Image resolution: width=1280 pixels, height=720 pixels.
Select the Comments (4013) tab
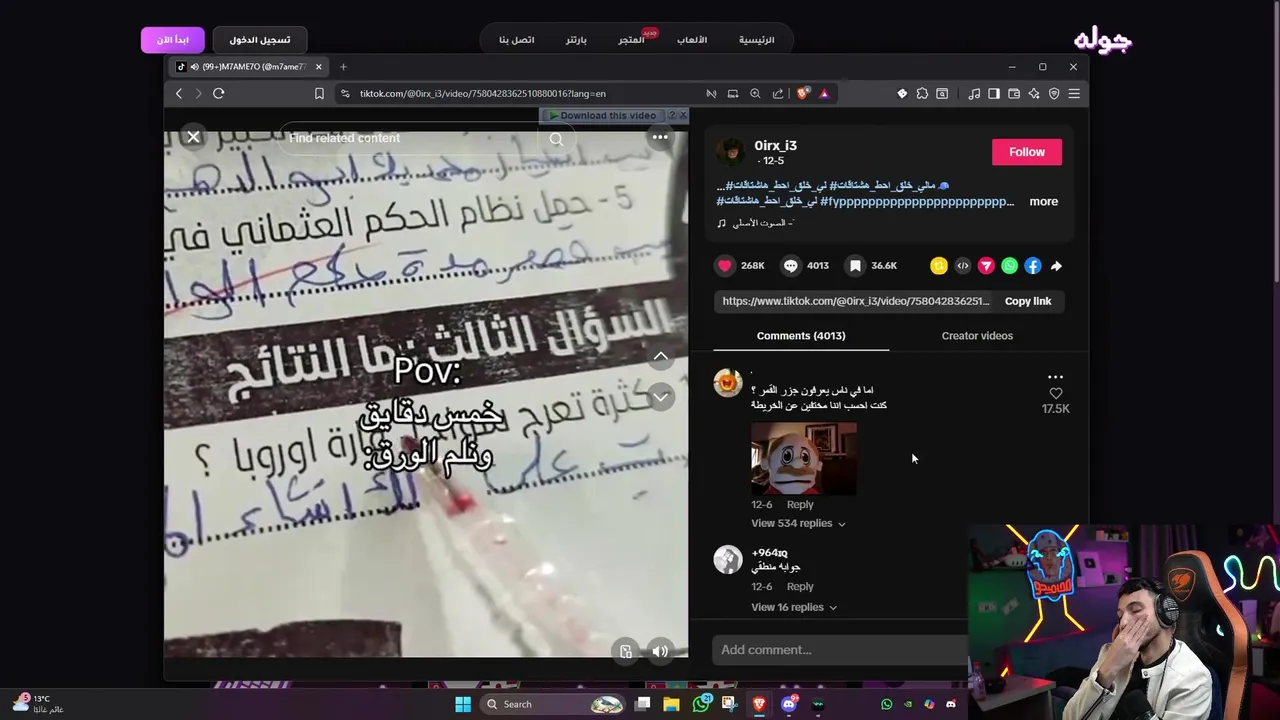click(x=801, y=336)
